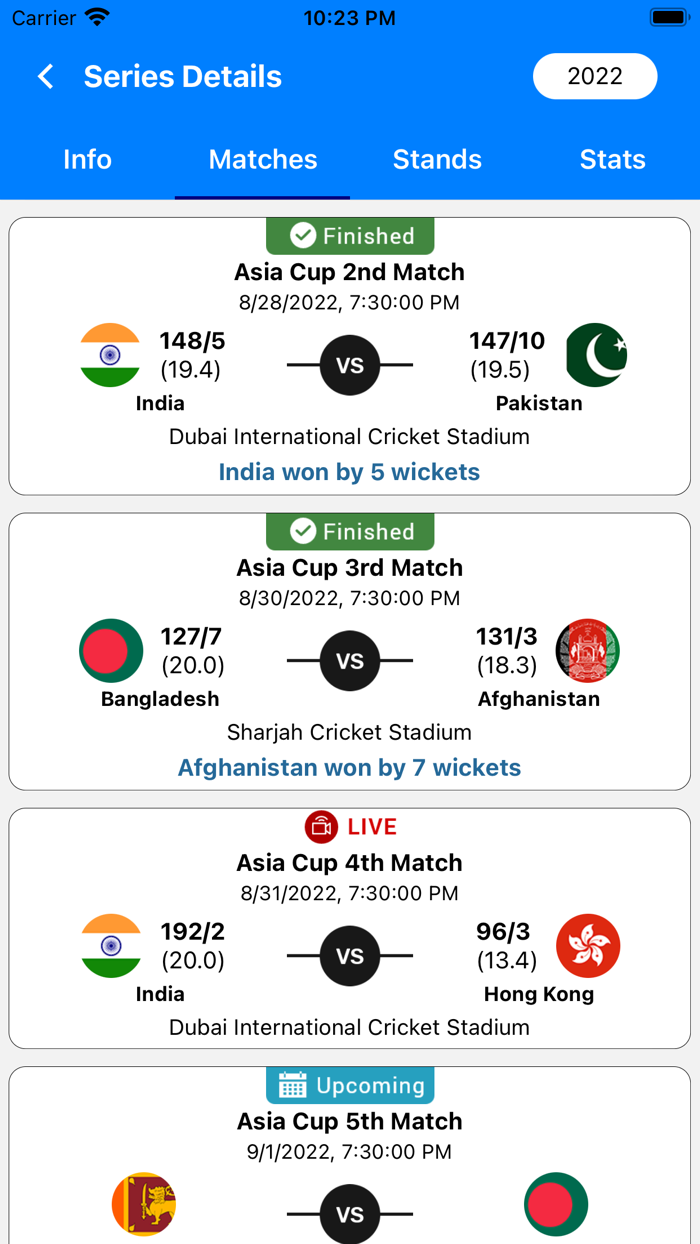Tap the WiFi icon in the status bar
This screenshot has width=700, height=1244.
96,16
